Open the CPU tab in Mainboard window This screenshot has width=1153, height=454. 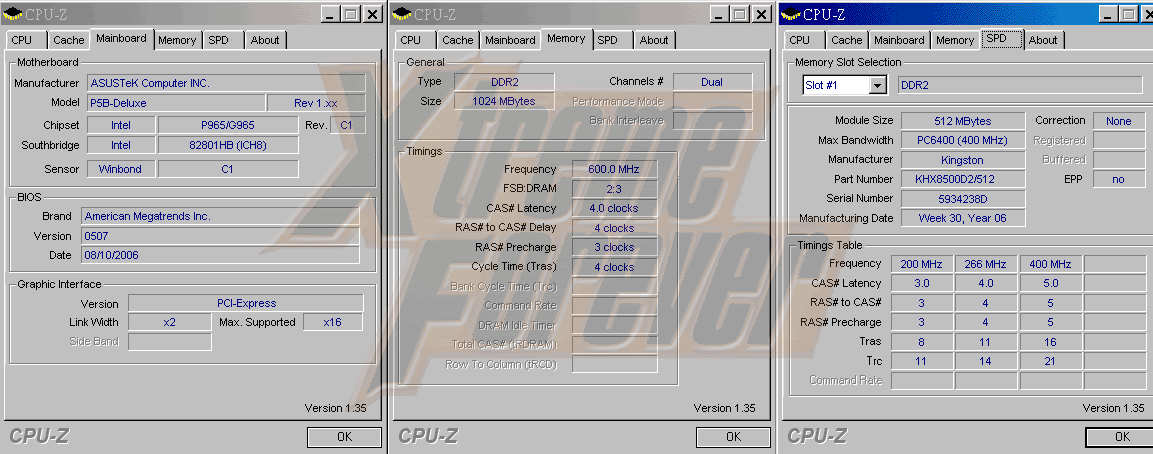23,40
